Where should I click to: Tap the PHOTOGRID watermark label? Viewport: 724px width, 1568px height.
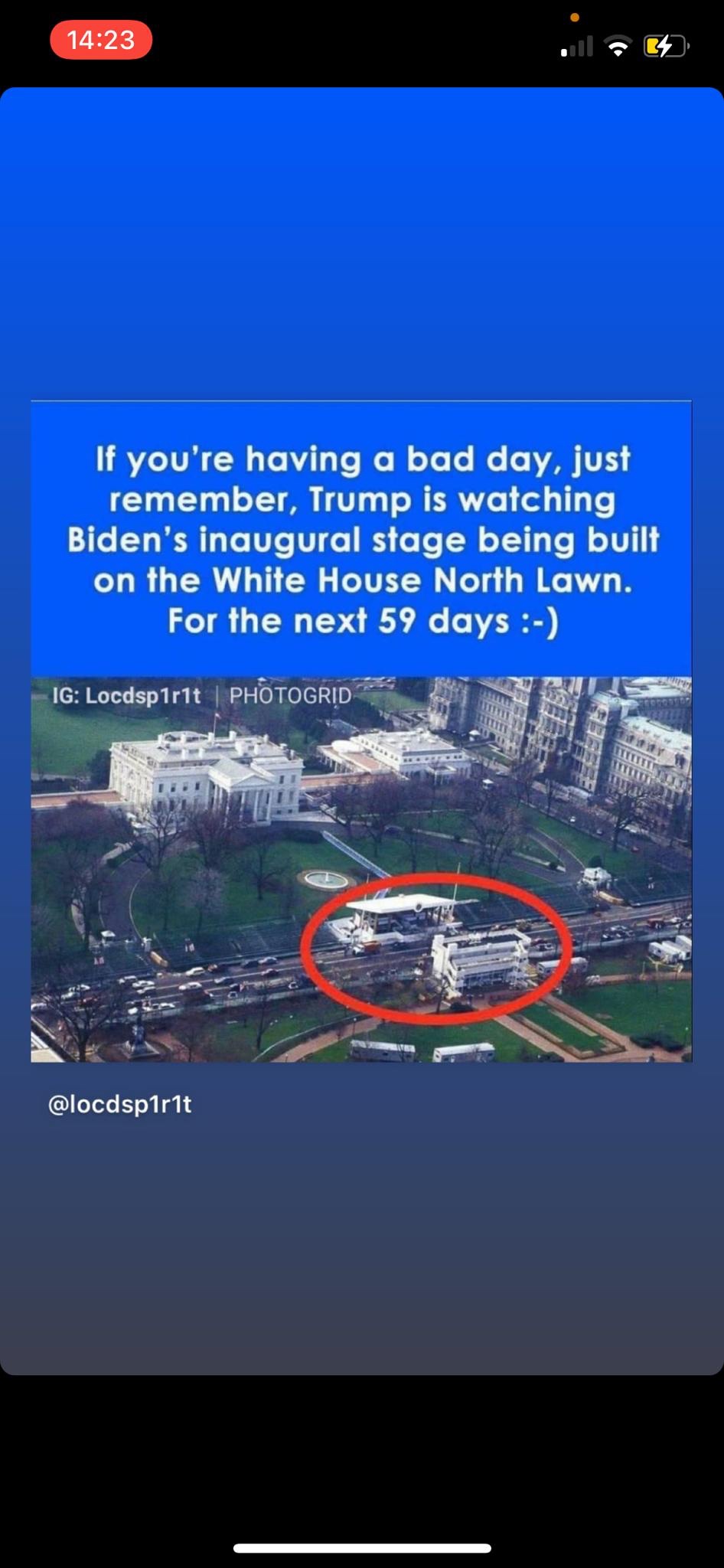tap(290, 695)
